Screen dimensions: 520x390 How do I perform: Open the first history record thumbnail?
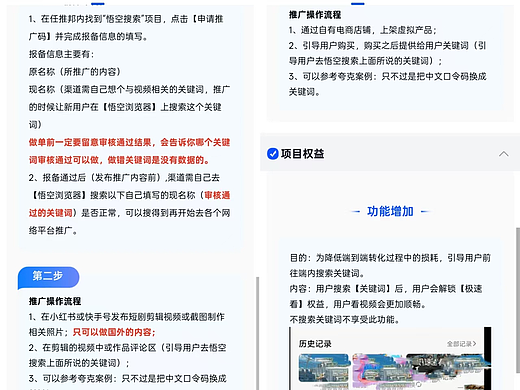[x=324, y=368]
